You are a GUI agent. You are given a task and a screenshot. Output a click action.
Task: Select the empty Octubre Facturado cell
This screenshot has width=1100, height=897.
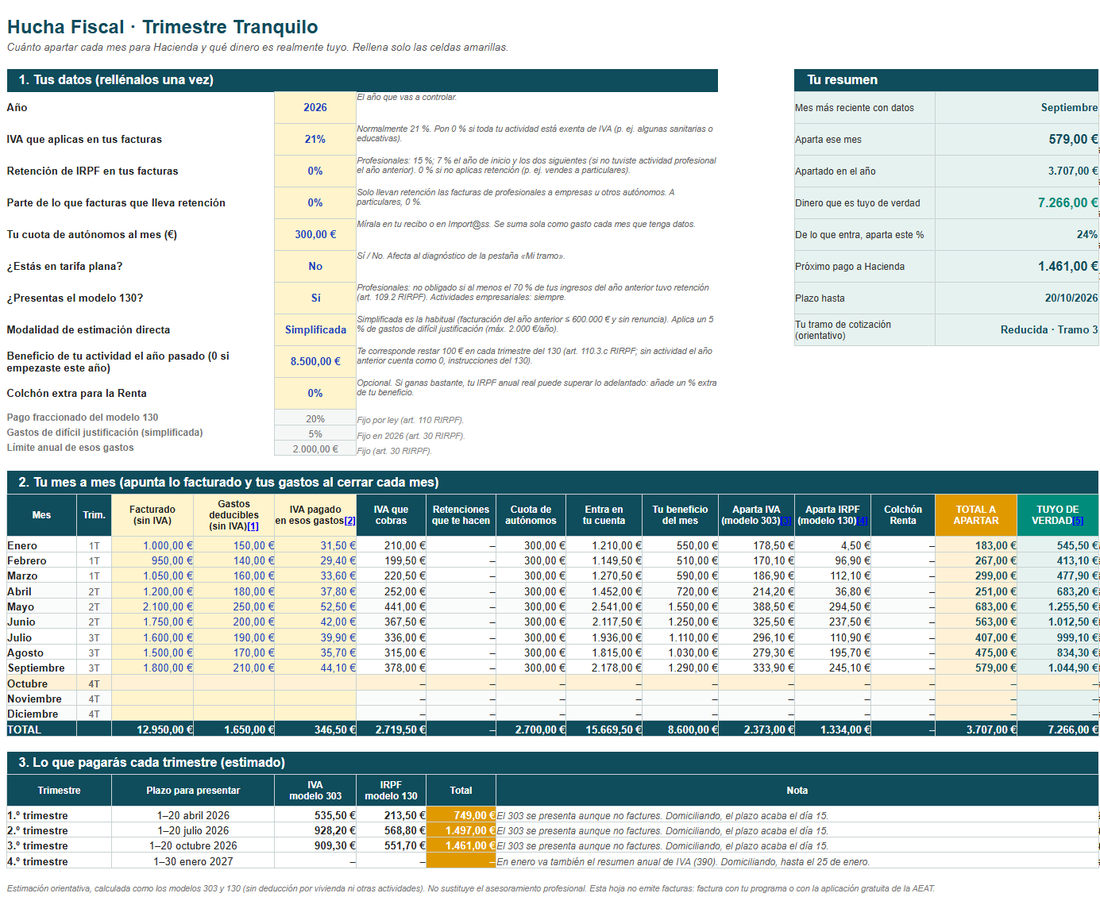[x=152, y=683]
